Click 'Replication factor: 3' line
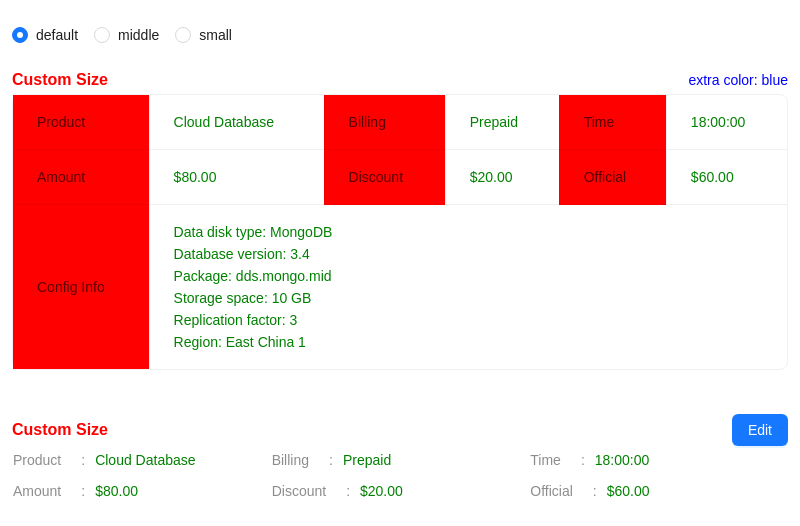This screenshot has width=800, height=526. [235, 320]
